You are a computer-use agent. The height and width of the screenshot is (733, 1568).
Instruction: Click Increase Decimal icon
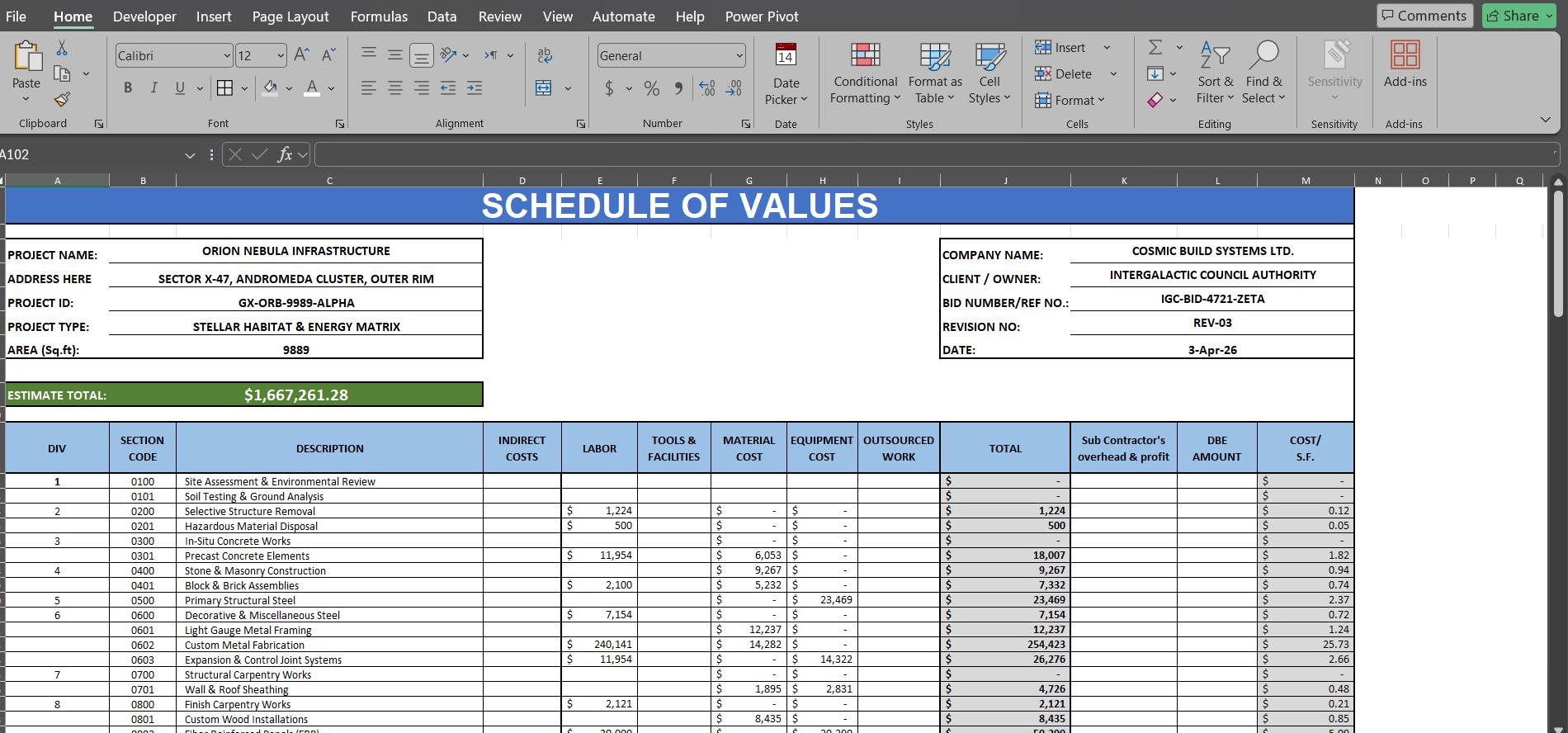707,87
